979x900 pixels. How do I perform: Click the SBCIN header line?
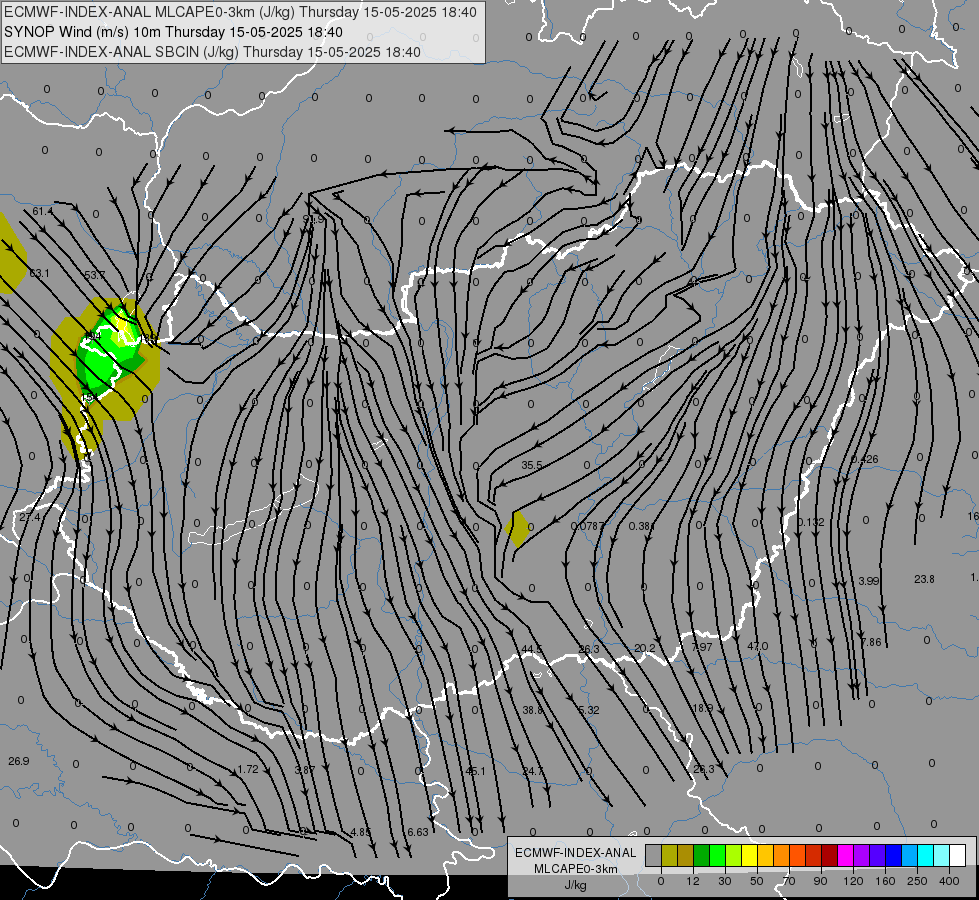(212, 52)
